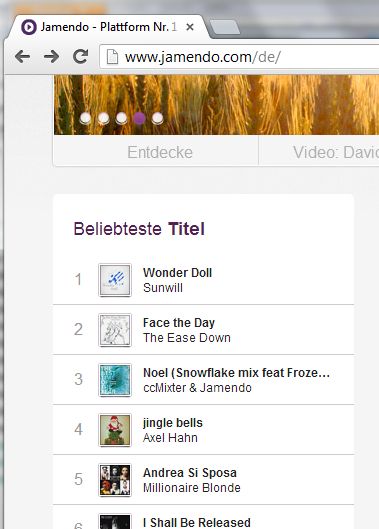Click the page icon in the address bar
Viewport: 379px width, 529px height.
pos(112,56)
